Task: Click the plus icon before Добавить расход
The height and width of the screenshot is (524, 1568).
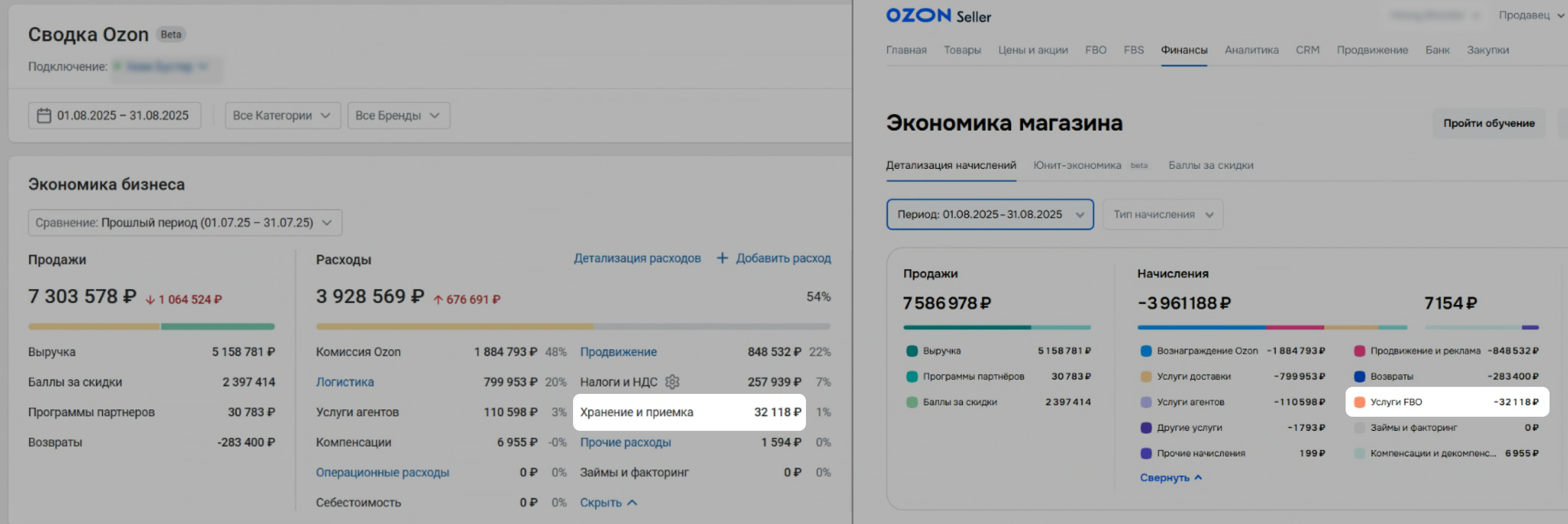Action: point(722,258)
